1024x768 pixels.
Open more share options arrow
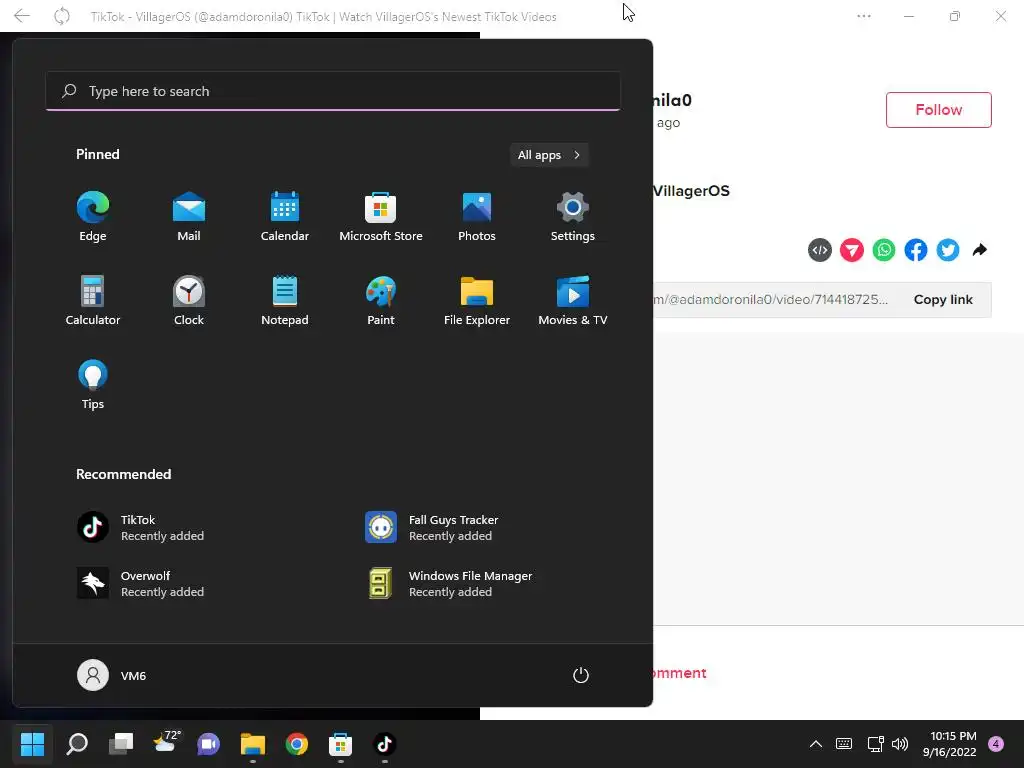980,250
